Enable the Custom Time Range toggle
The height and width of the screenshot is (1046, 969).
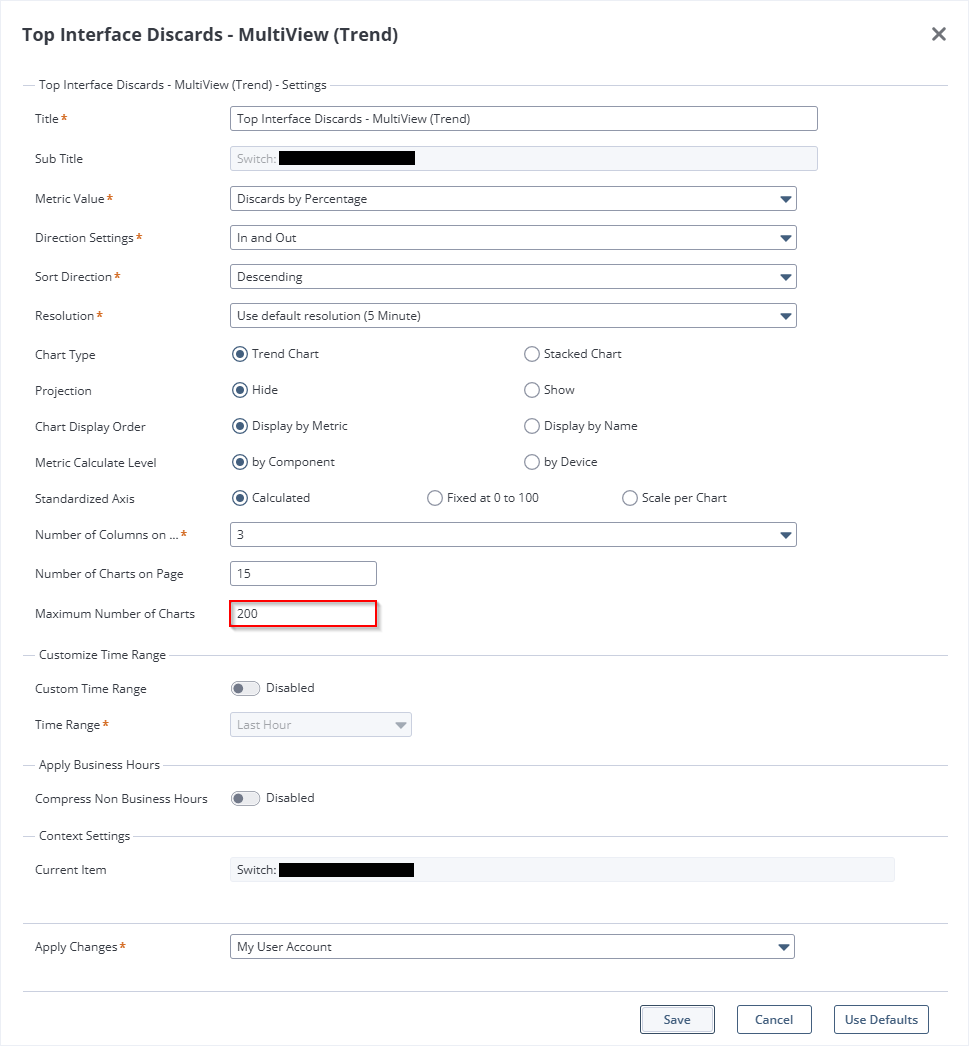tap(245, 688)
